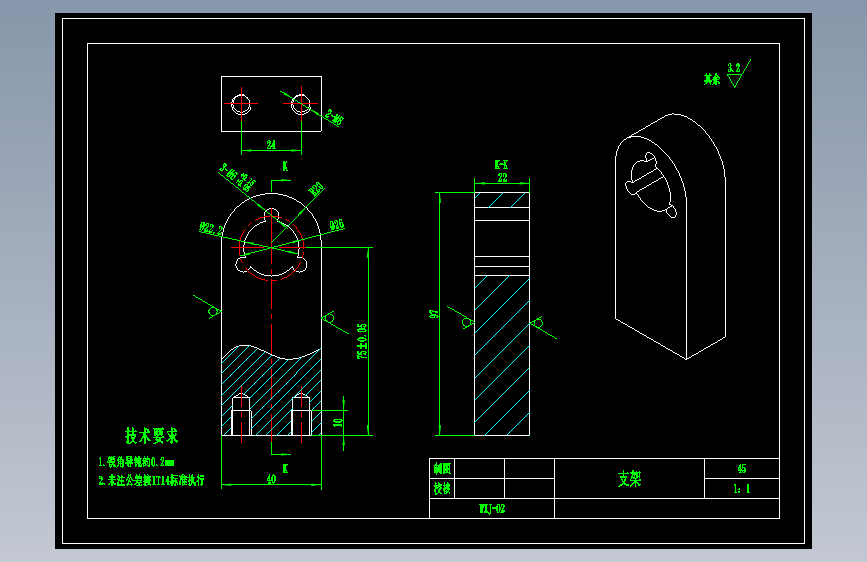Click the "1:1" scale cell
867x562 pixels.
[741, 488]
